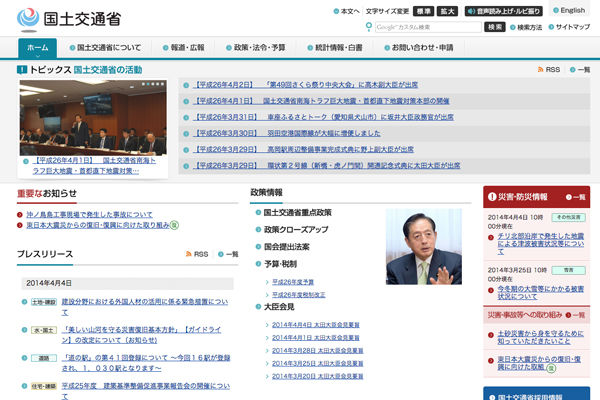600x400 pixels.
Task: Open 平成26年4月1日 南海トラフ topic in list
Action: (321, 101)
